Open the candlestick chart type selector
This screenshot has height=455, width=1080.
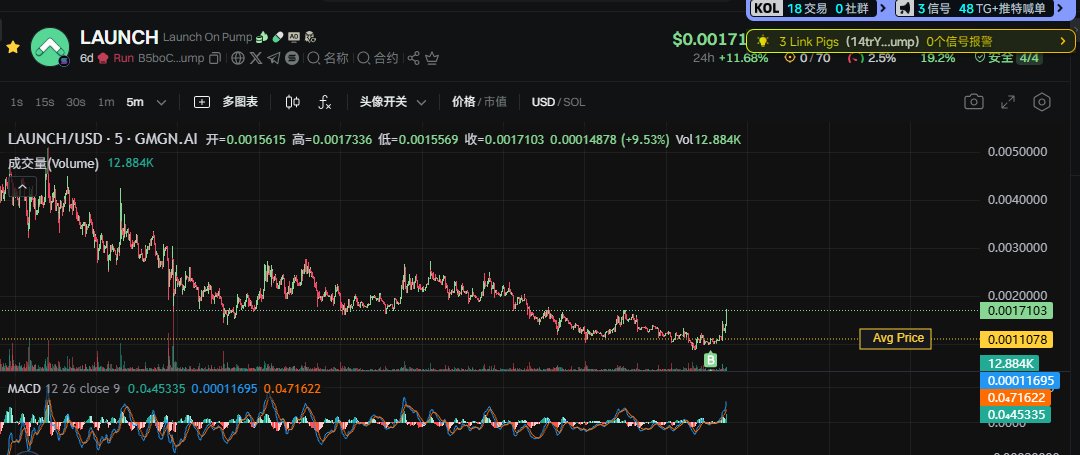coord(293,102)
